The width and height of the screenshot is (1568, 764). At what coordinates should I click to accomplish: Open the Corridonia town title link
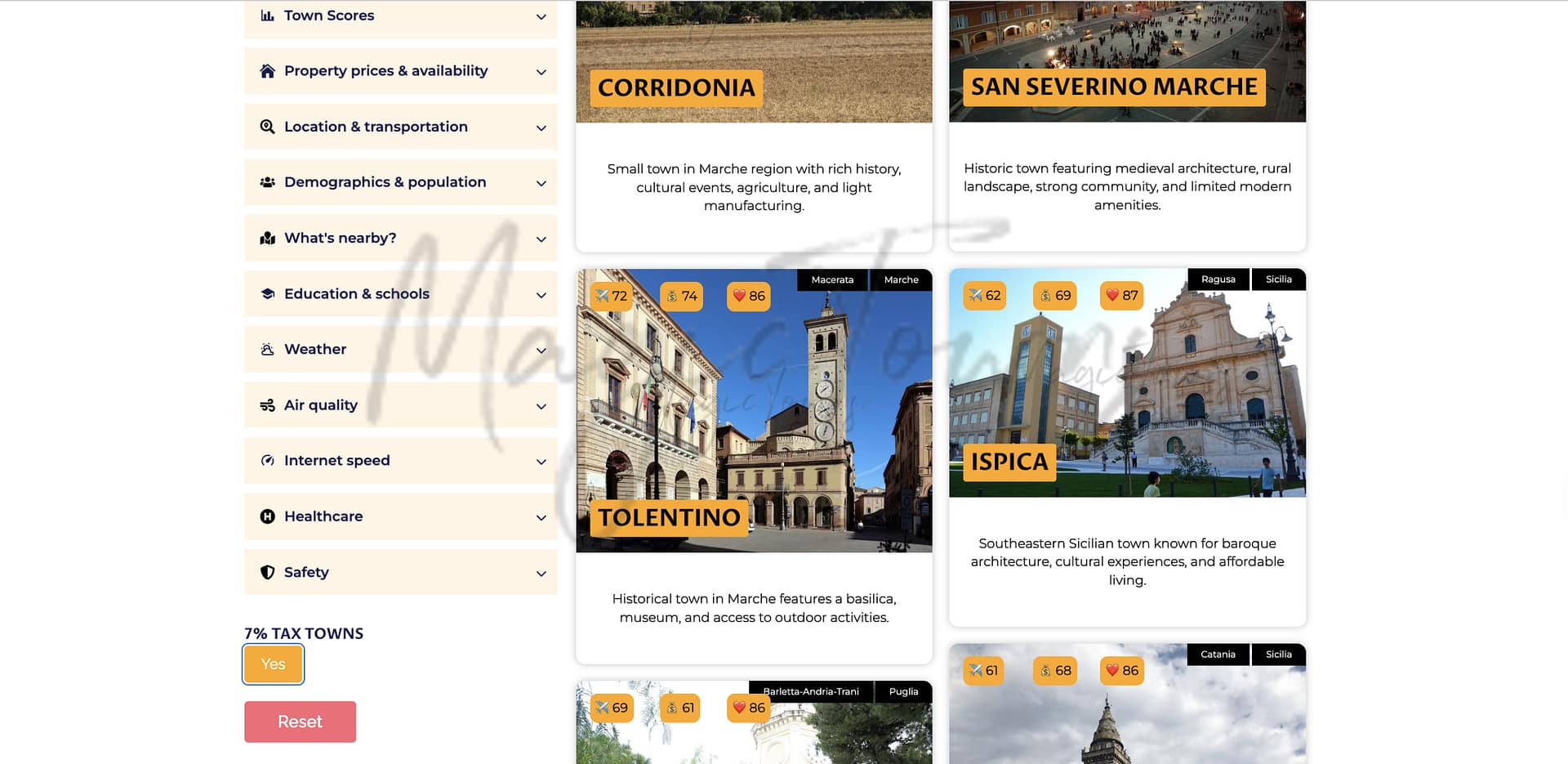coord(676,87)
